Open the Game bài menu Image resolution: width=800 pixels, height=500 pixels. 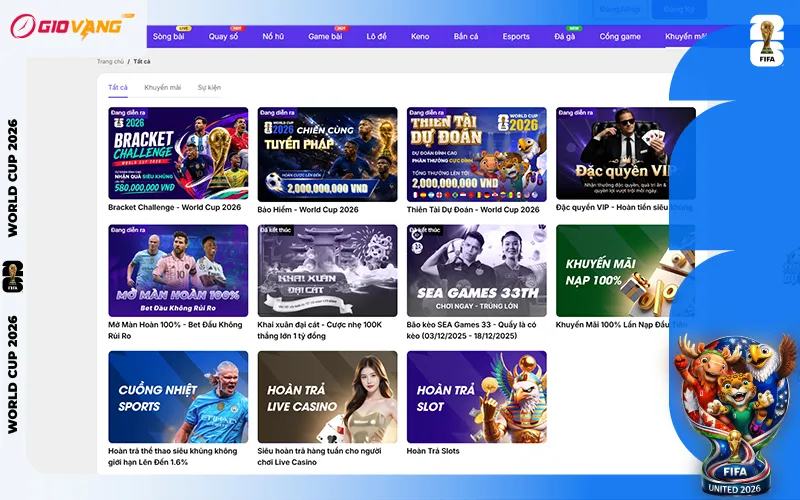click(x=325, y=37)
